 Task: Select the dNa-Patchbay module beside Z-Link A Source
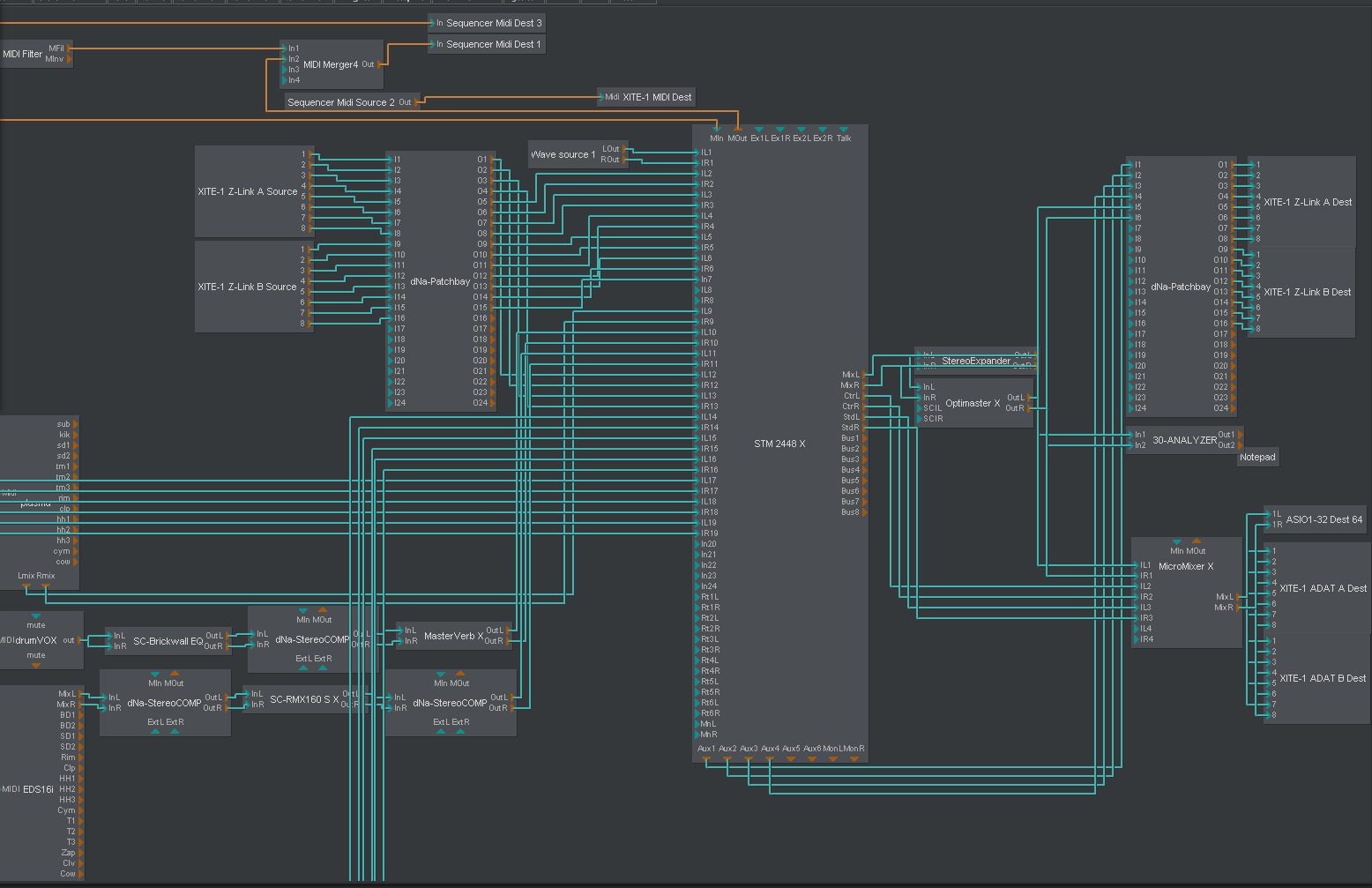tap(440, 281)
